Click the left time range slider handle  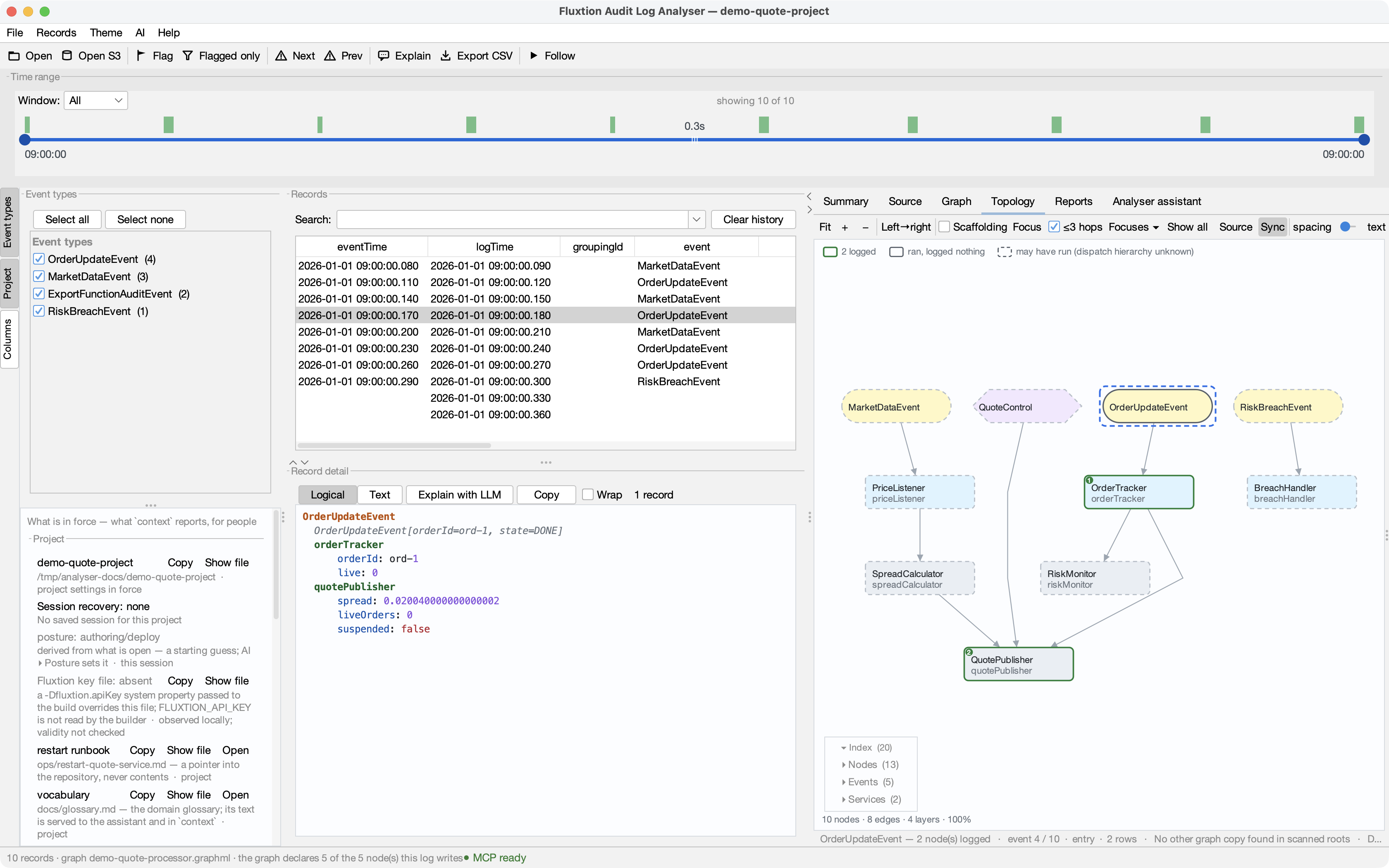click(25, 140)
